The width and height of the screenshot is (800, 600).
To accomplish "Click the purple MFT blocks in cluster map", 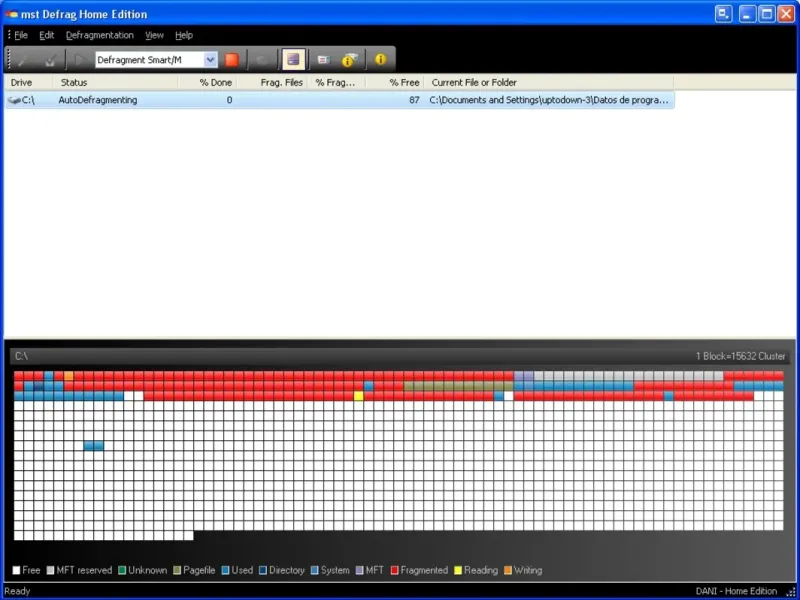I will (x=523, y=376).
